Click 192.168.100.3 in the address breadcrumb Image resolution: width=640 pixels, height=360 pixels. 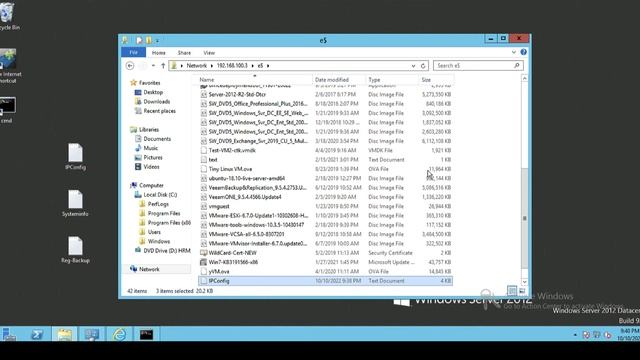point(232,65)
